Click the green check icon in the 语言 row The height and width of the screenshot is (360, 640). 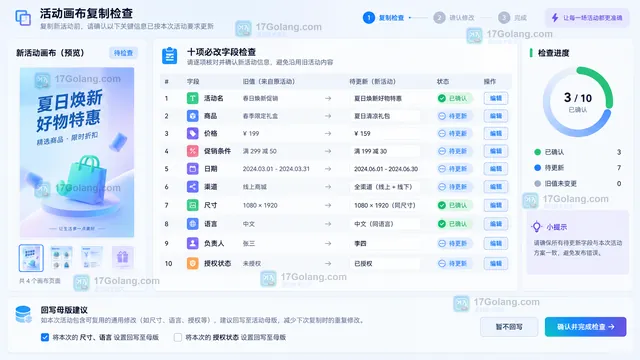click(442, 224)
